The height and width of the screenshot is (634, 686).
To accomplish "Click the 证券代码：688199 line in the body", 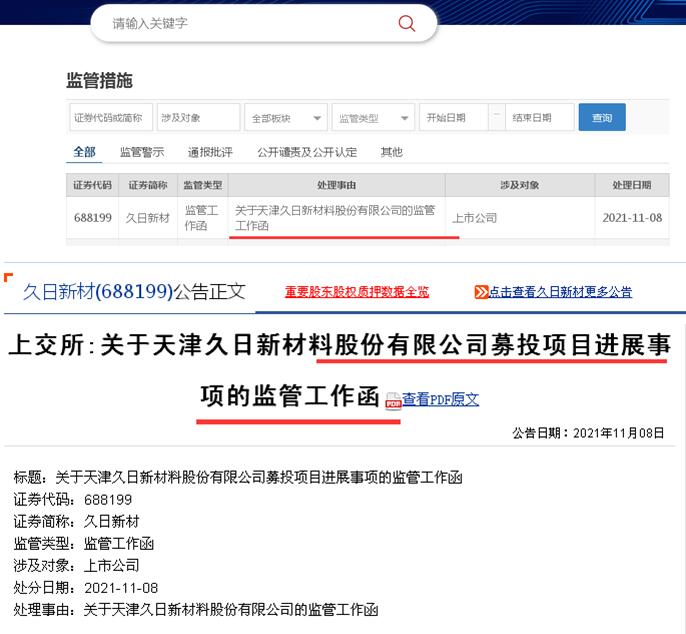I will pos(73,500).
